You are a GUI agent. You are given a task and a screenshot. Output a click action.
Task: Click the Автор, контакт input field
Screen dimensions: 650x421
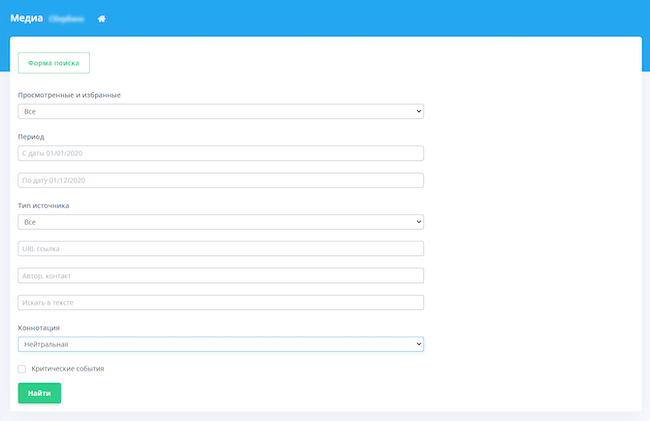point(221,276)
